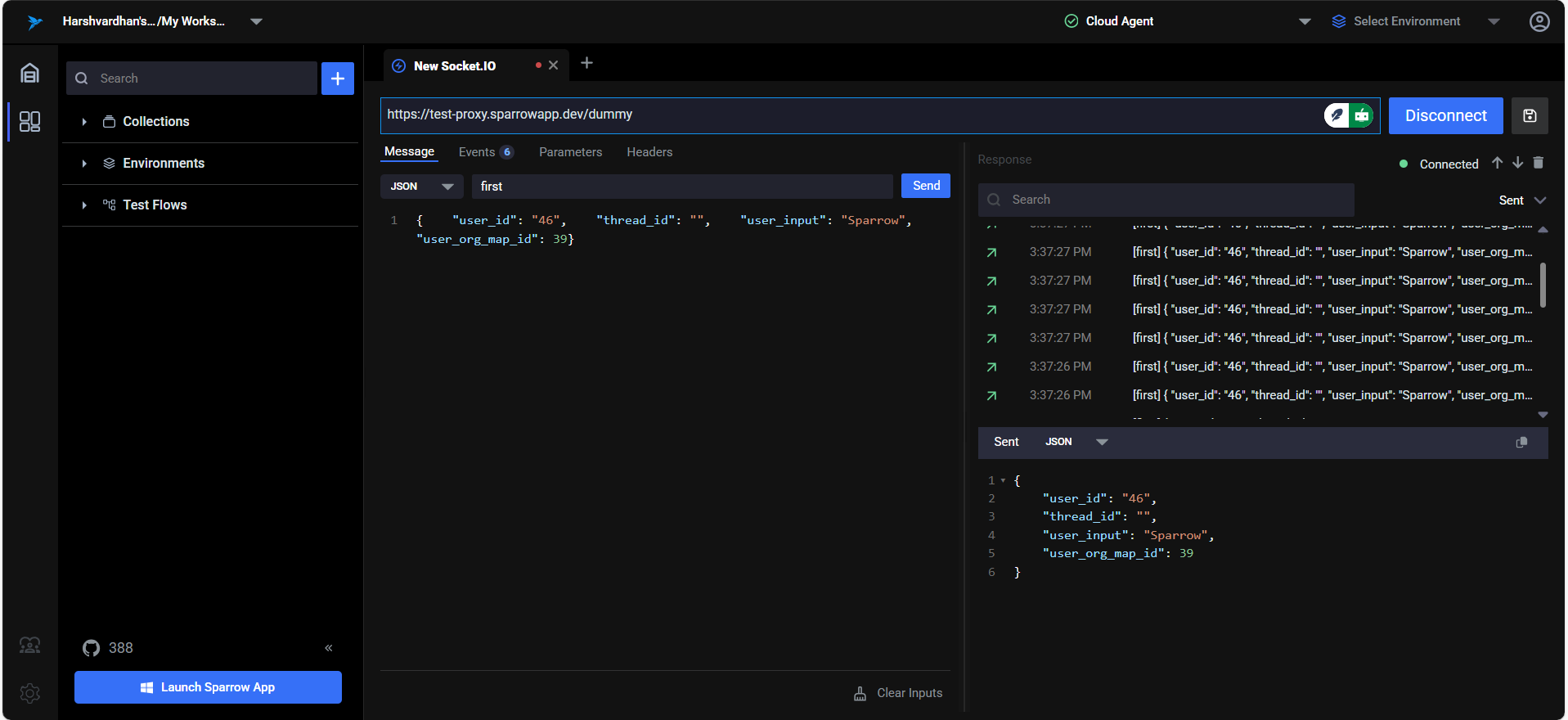Click the event name field 'first'
1568x720 pixels.
click(x=682, y=187)
